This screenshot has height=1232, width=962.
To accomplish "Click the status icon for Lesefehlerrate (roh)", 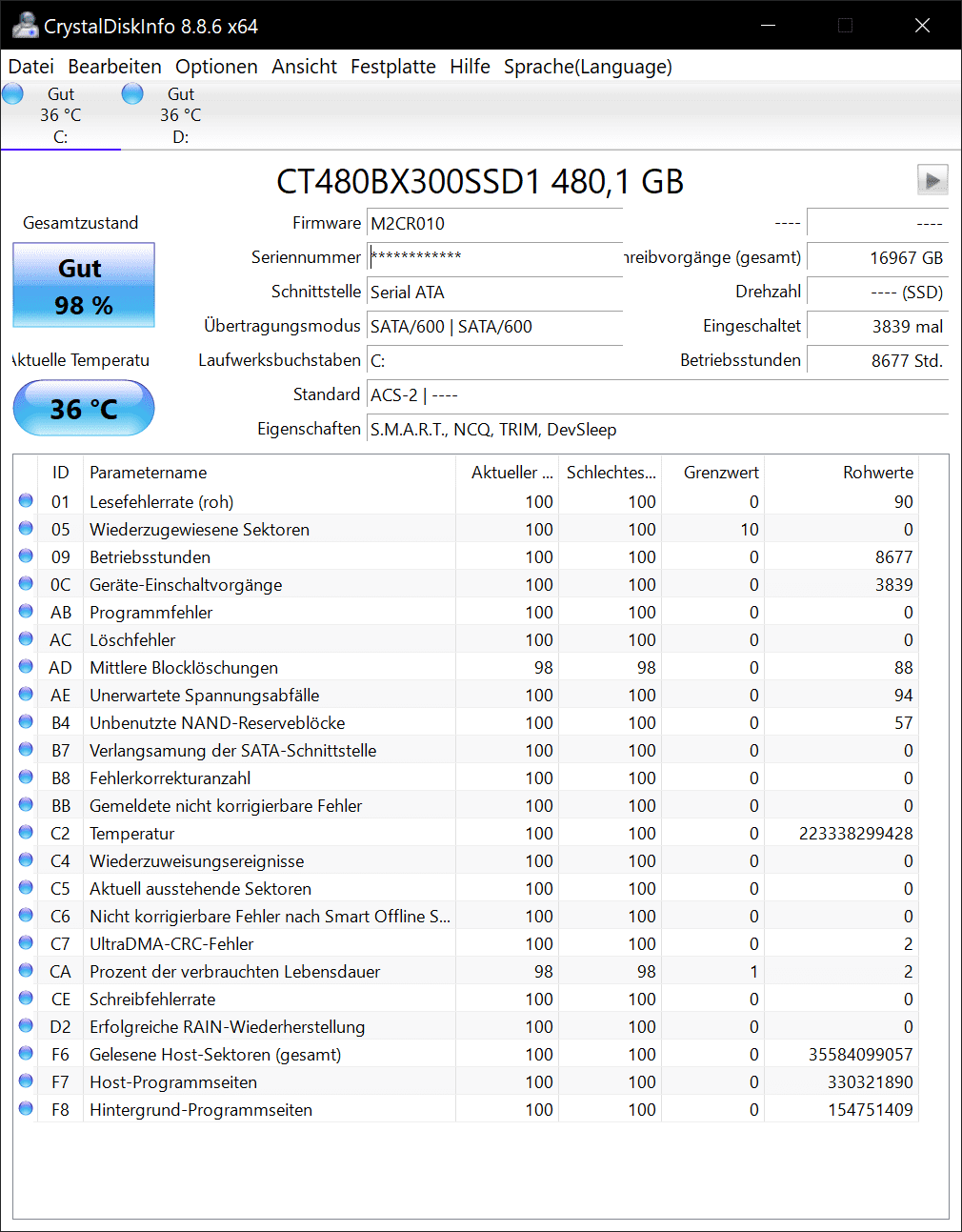I will pyautogui.click(x=26, y=500).
